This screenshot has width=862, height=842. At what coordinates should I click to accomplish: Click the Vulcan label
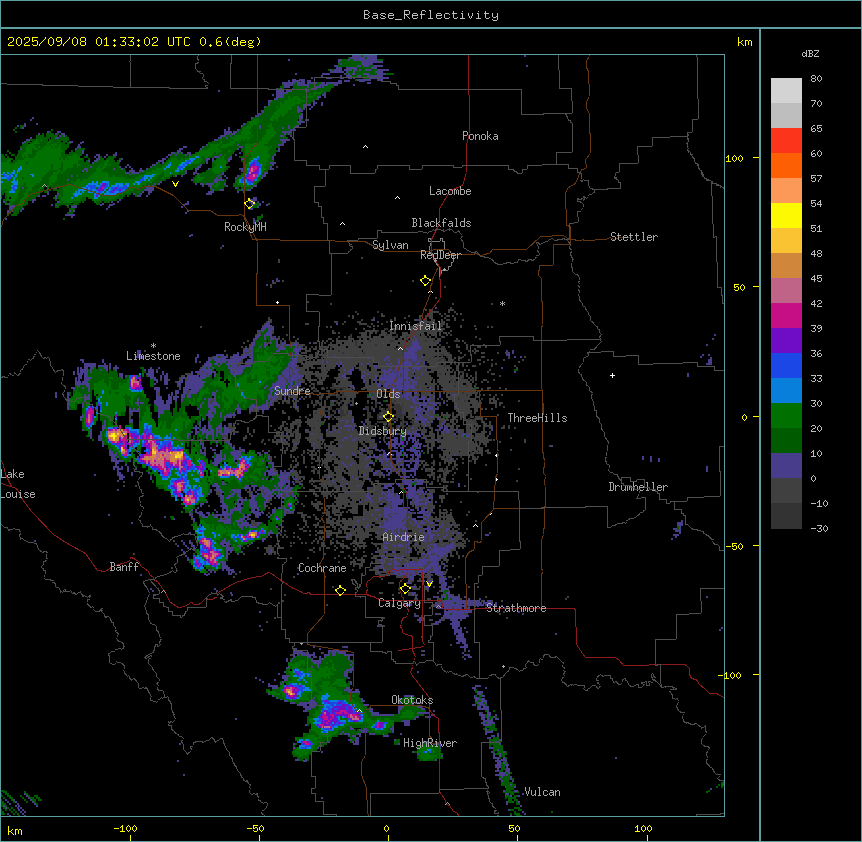[542, 792]
